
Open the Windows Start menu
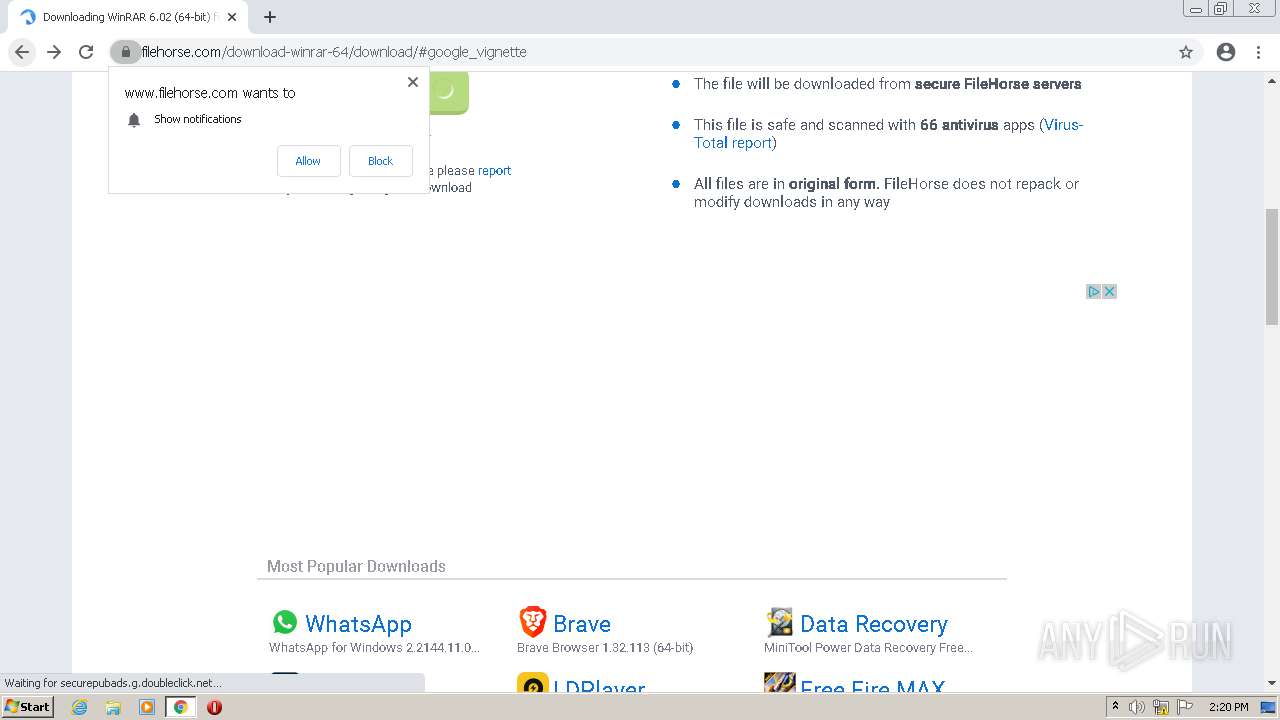(x=28, y=707)
